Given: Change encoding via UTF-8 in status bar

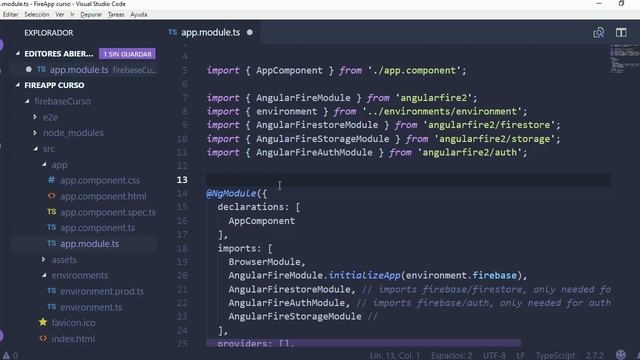Looking at the screenshot, I should pyautogui.click(x=494, y=356).
